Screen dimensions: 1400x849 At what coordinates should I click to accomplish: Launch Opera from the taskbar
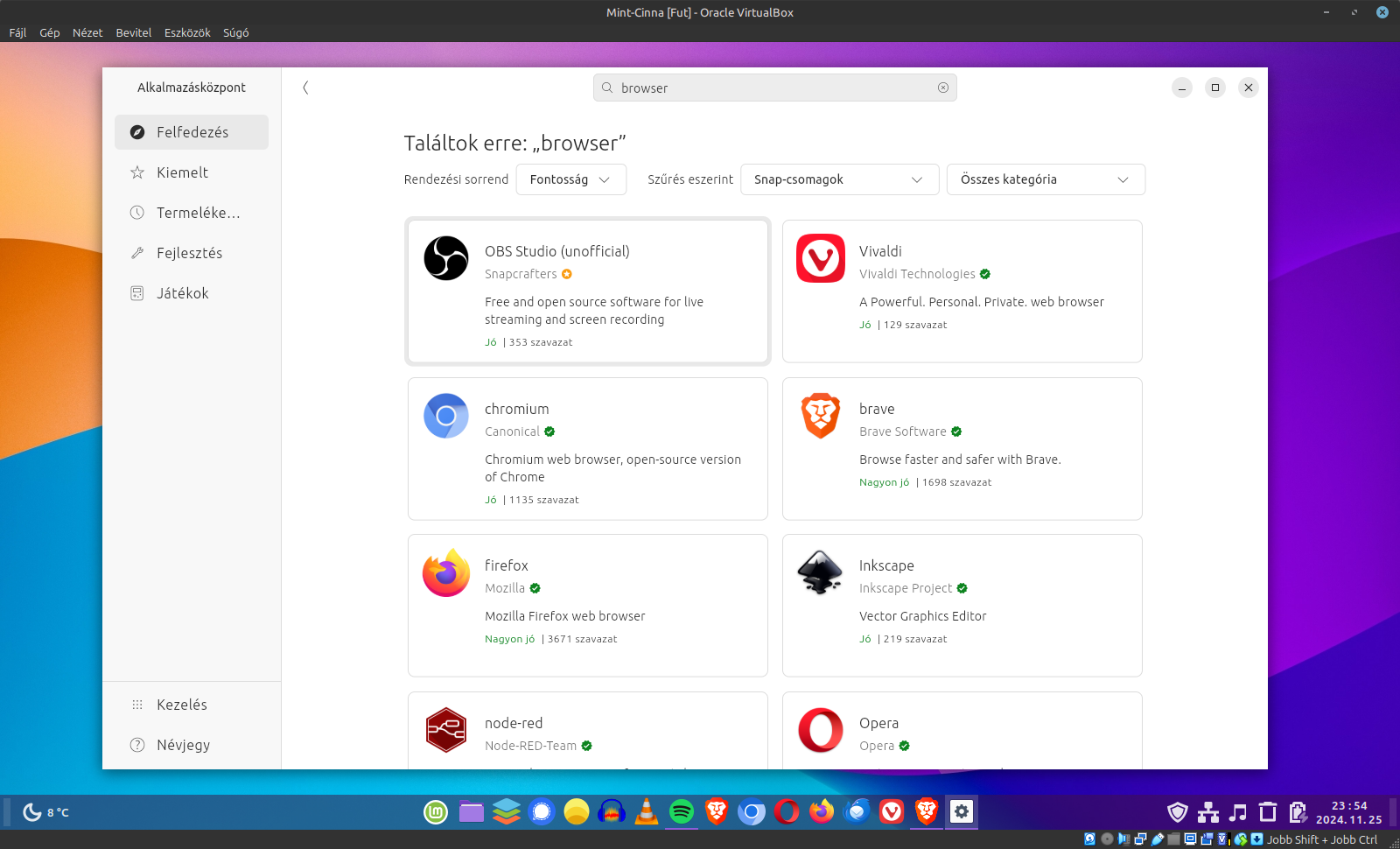coord(787,812)
